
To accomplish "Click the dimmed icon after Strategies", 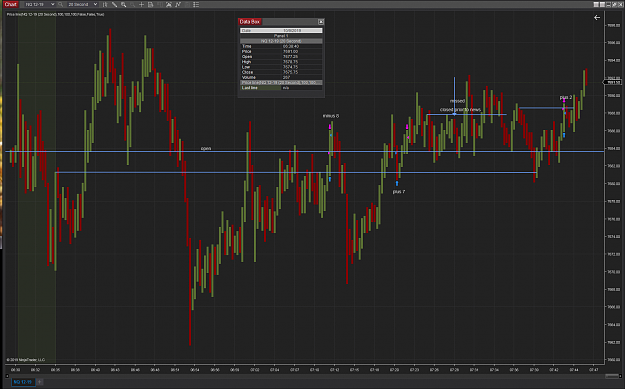I will (x=187, y=4).
